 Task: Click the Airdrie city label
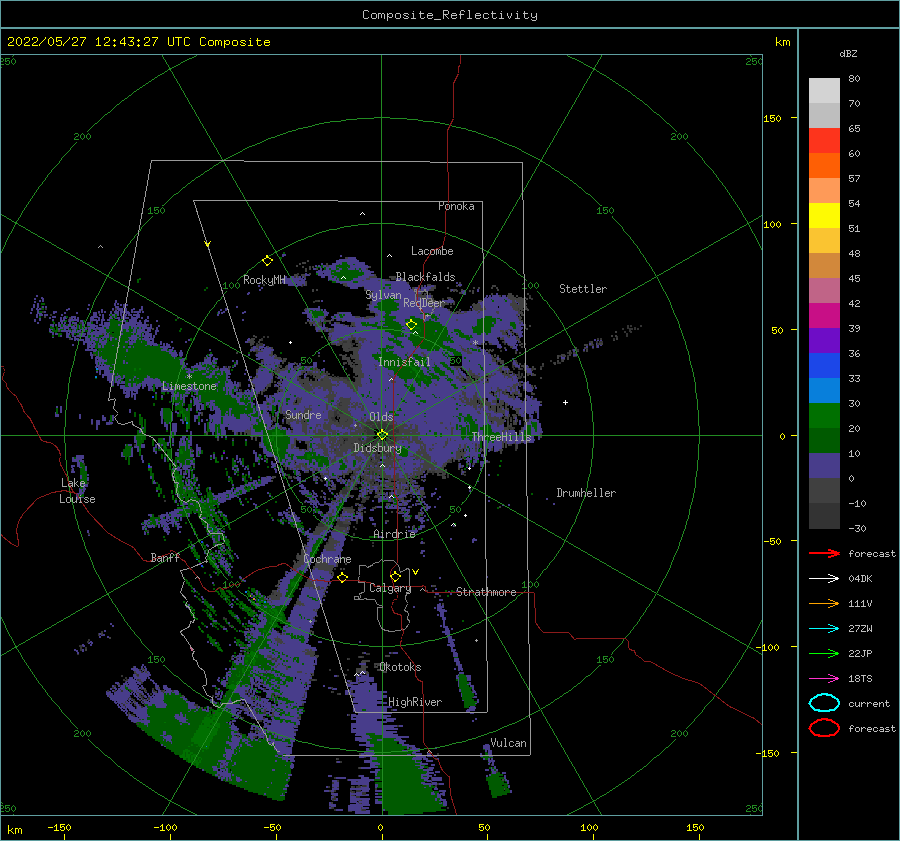[x=394, y=534]
